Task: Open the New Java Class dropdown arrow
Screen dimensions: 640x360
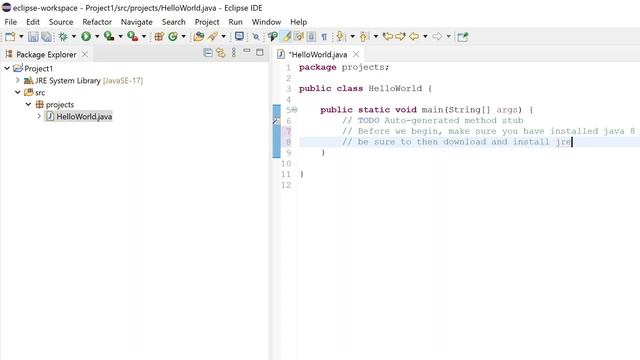Action: (x=184, y=37)
